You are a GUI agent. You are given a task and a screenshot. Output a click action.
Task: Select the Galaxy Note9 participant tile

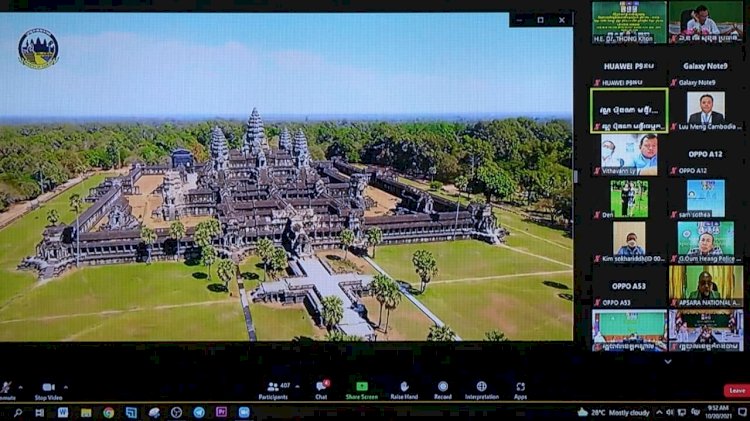(706, 66)
